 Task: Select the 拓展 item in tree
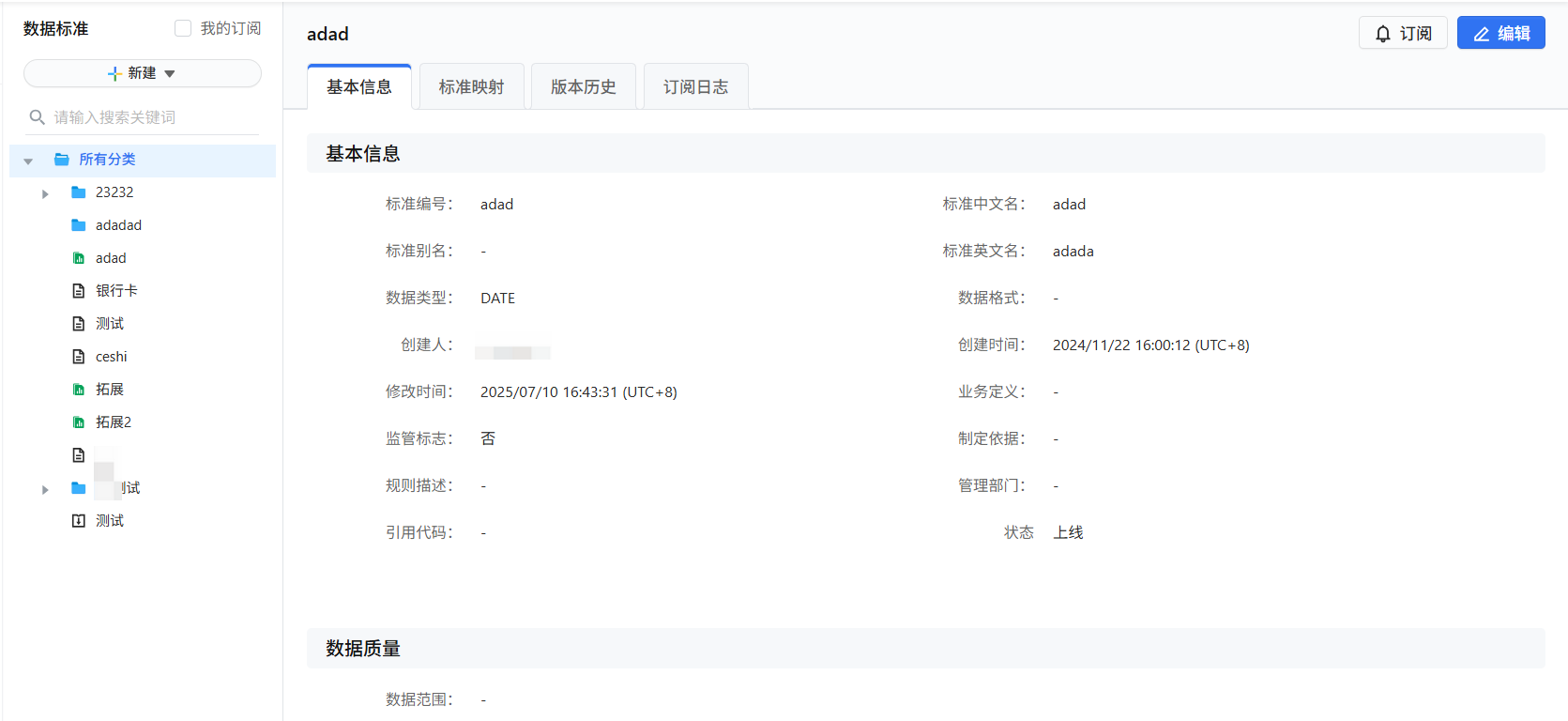[x=110, y=390]
